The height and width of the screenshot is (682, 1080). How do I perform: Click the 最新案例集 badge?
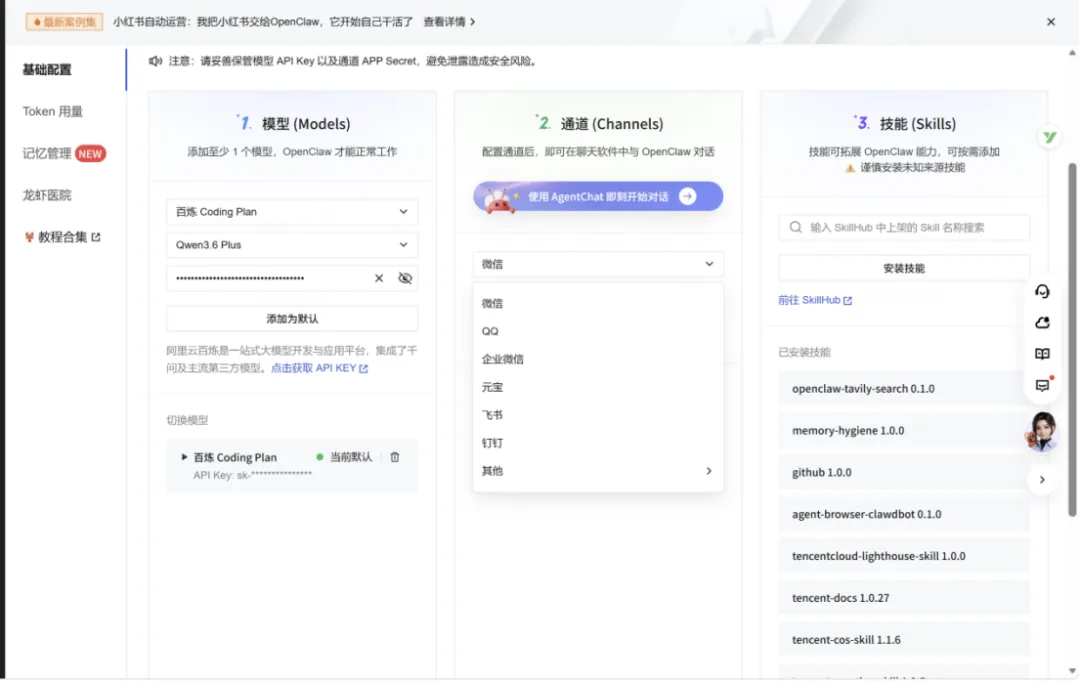(x=64, y=22)
